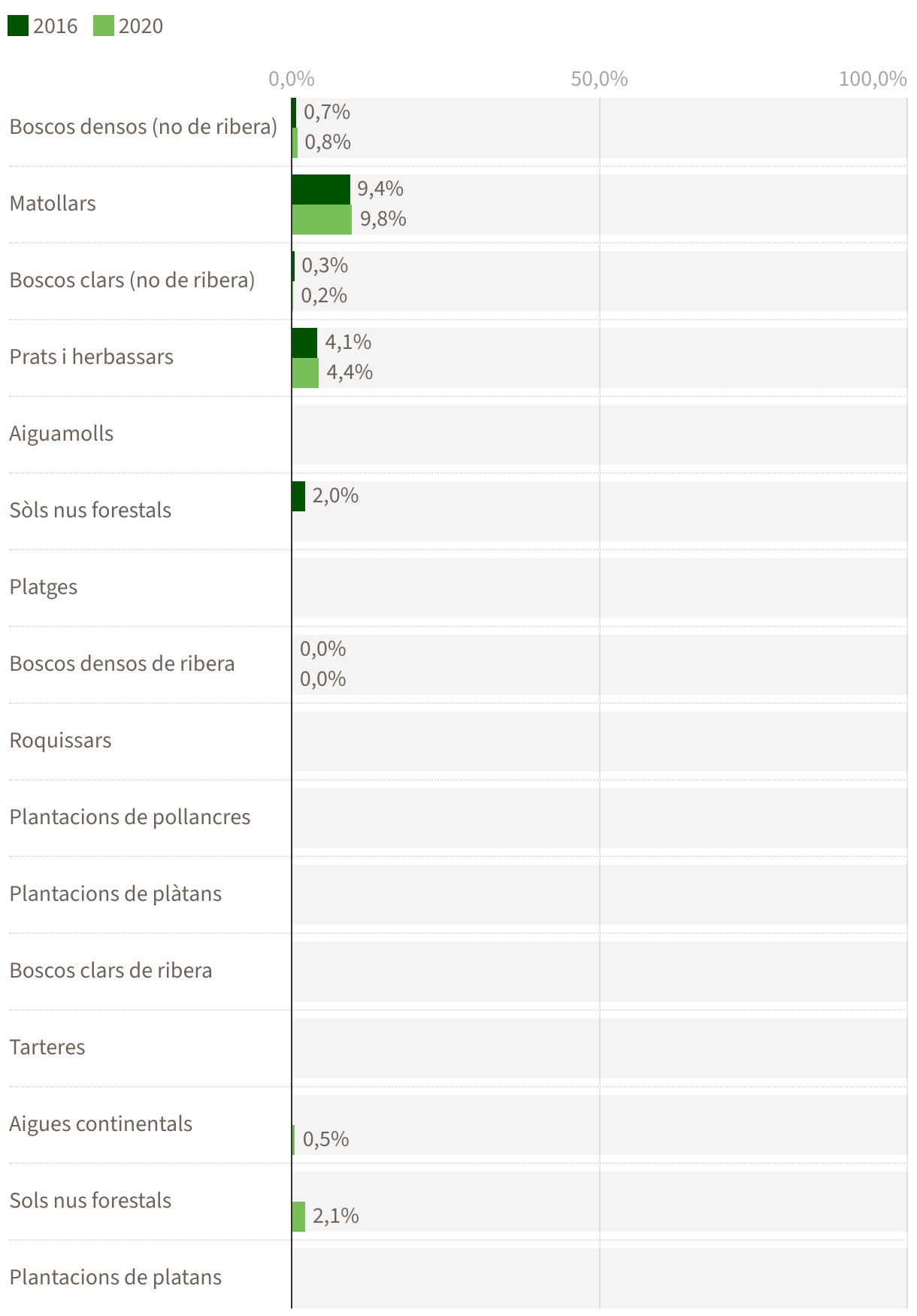Click the 100,0% axis tick label
Viewport: 917px width, 1316px height.
[x=873, y=79]
